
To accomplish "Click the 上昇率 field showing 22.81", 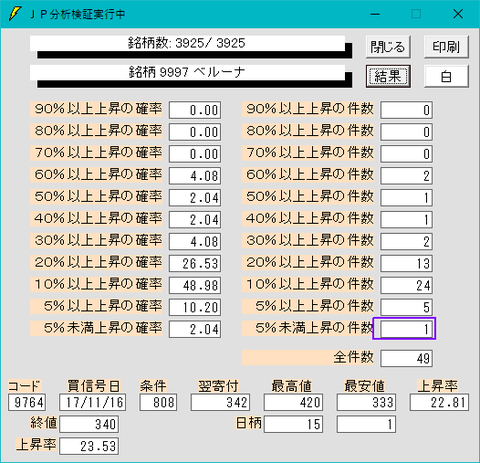I will [439, 402].
